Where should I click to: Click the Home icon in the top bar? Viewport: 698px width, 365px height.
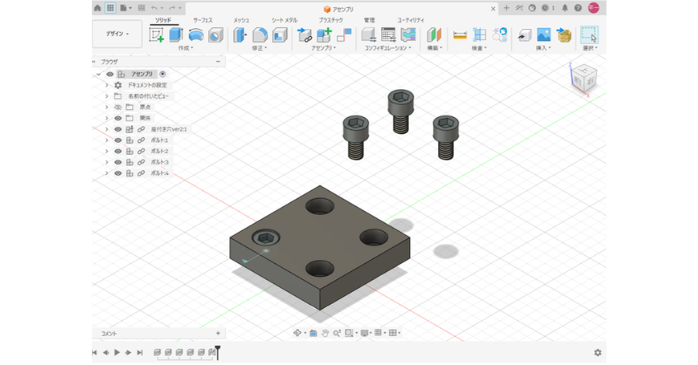(97, 8)
